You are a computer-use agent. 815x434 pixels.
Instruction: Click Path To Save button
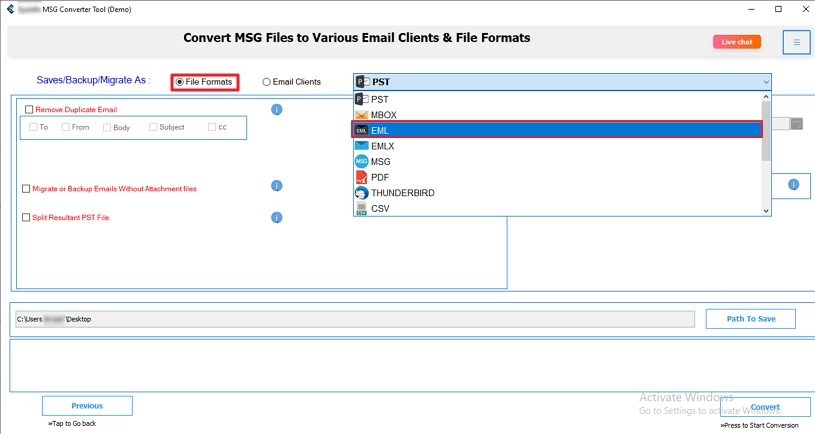[751, 319]
